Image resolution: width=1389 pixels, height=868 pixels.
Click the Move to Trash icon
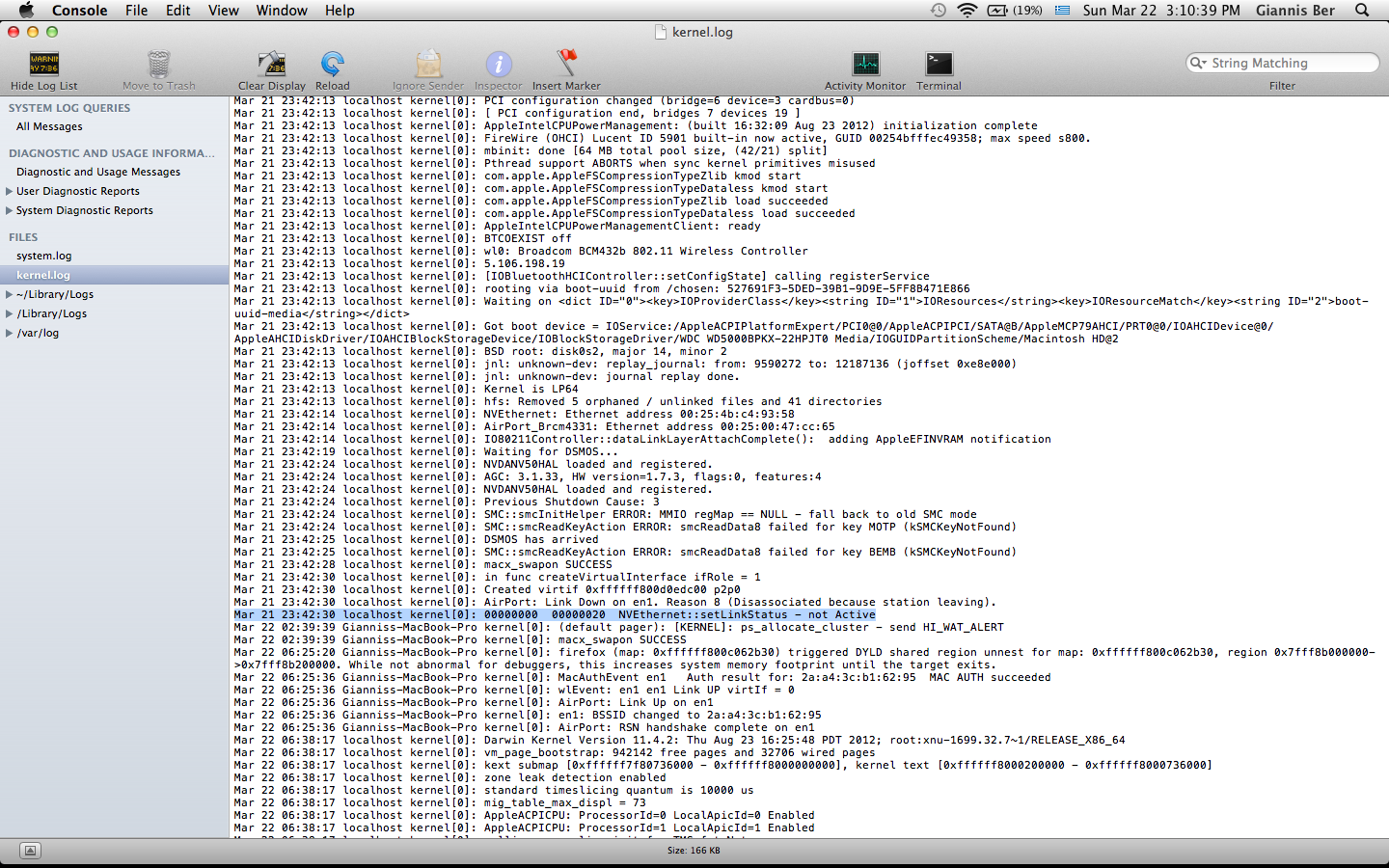click(159, 65)
